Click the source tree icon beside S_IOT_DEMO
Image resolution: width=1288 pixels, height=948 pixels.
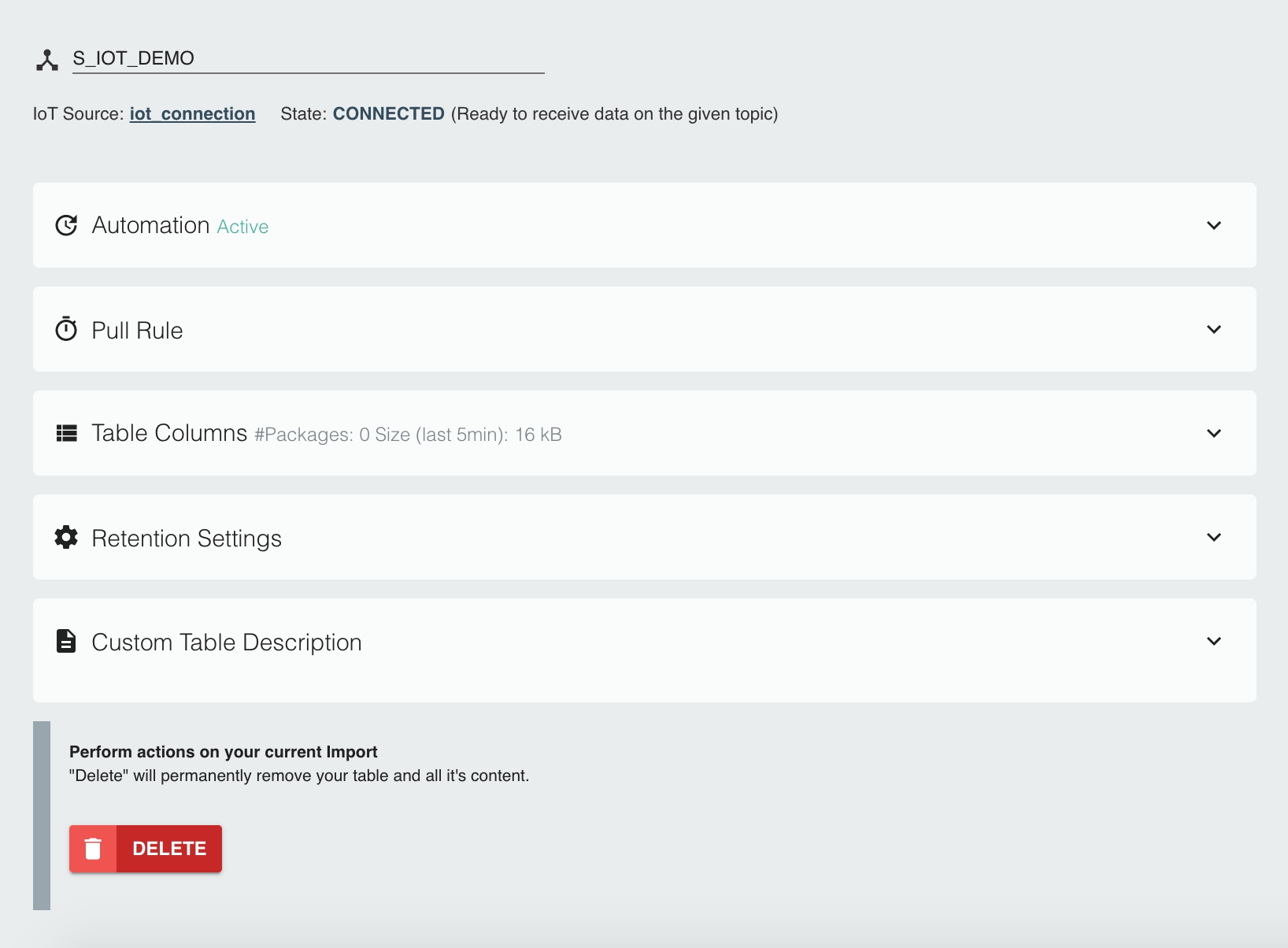[47, 60]
